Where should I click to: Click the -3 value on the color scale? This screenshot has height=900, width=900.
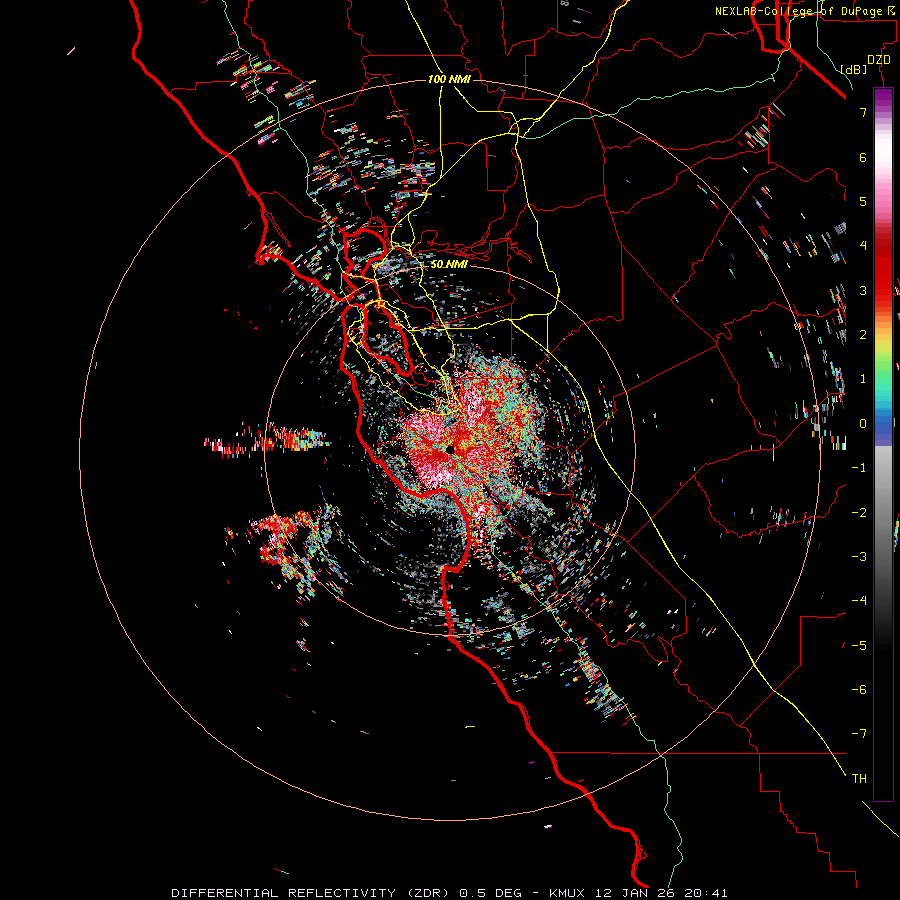(859, 556)
